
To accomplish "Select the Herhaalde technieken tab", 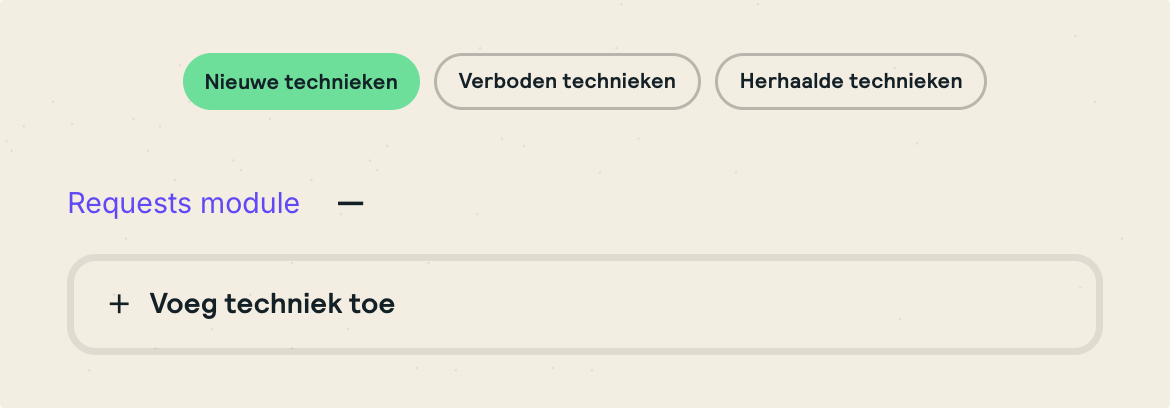I will (851, 81).
